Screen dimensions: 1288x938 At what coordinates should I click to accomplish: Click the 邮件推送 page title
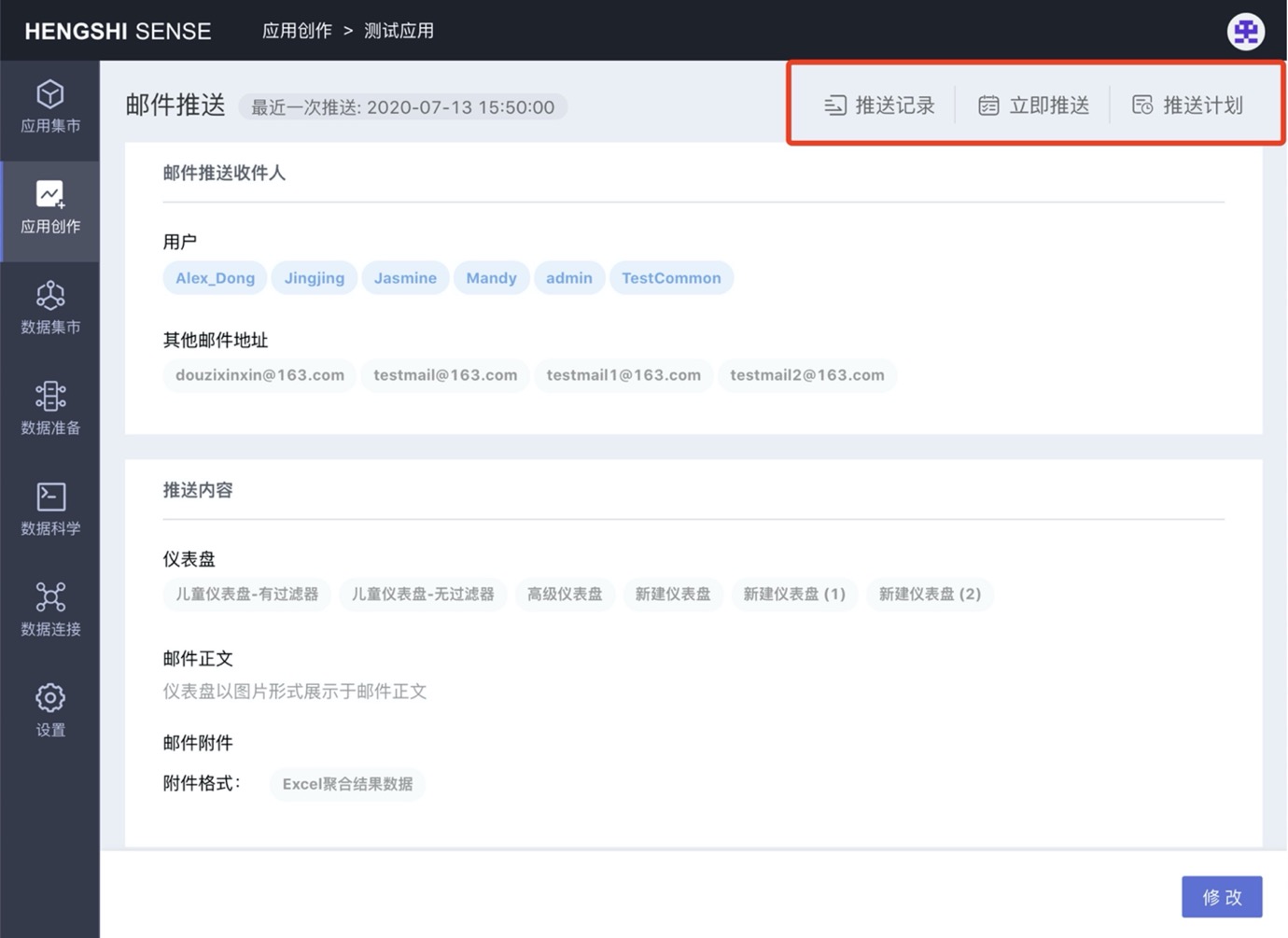tap(175, 105)
